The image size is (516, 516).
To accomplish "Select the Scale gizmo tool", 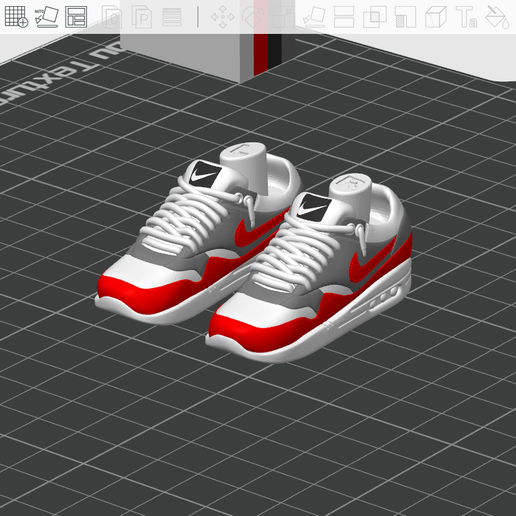I will pos(283,16).
